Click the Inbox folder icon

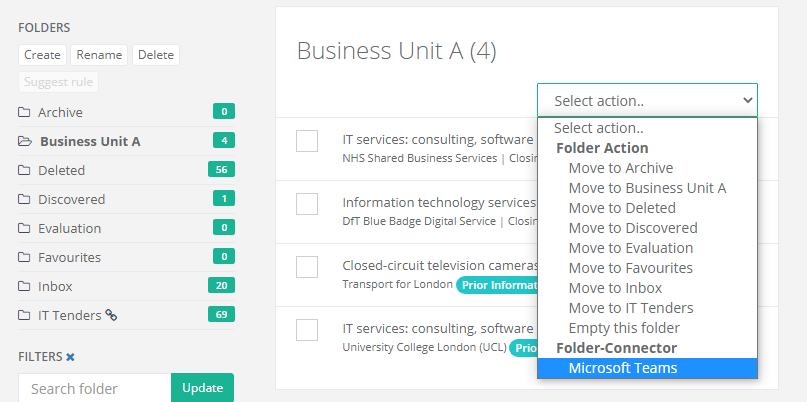coord(24,286)
